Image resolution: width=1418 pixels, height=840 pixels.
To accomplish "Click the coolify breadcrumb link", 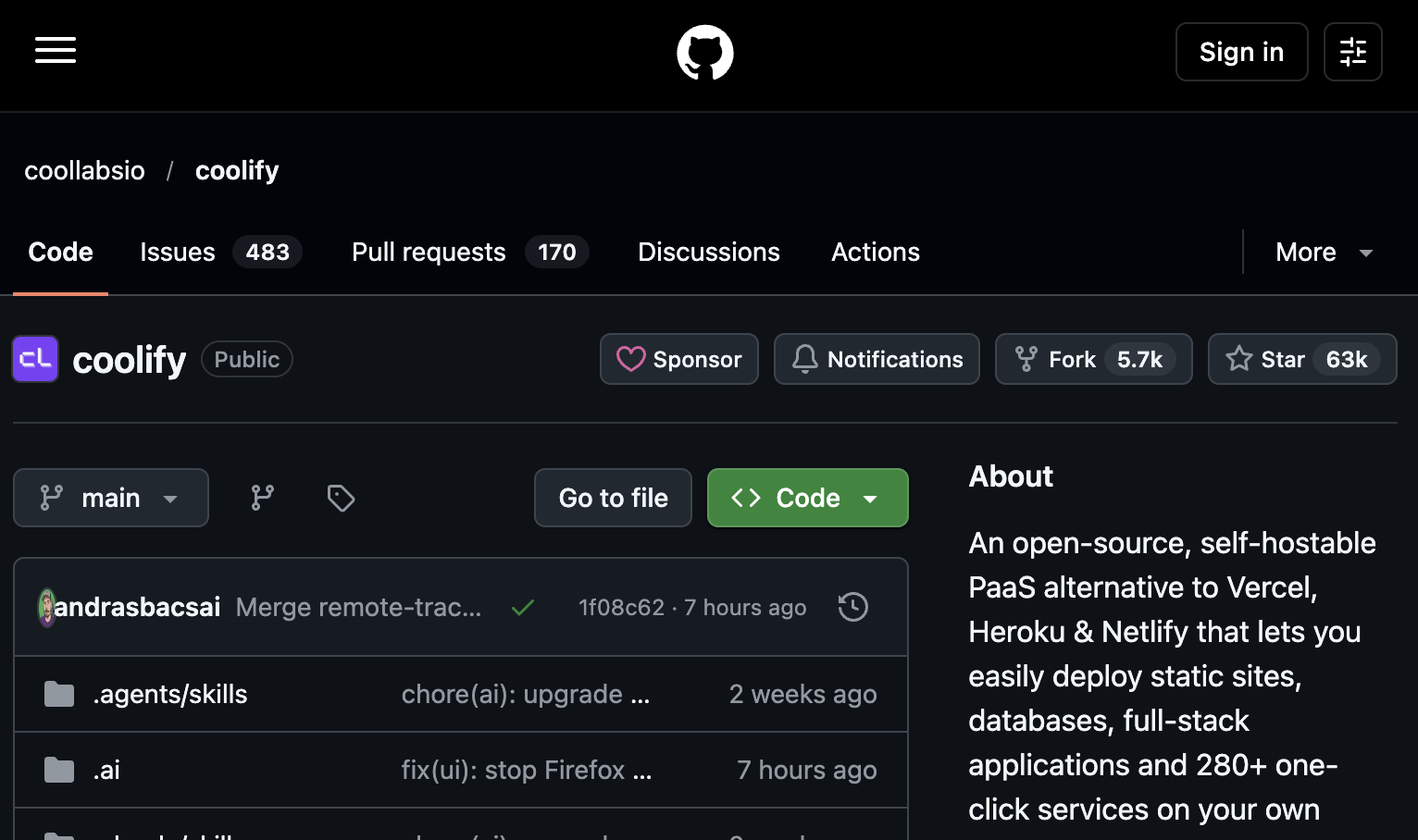I will coord(237,170).
